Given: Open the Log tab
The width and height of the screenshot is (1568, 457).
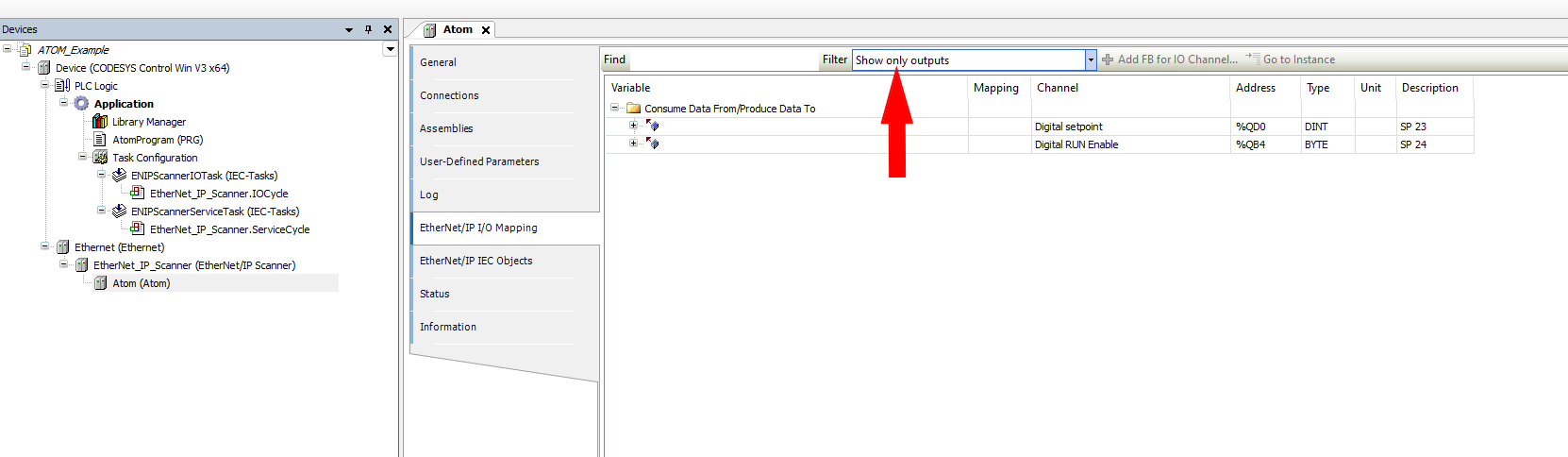Looking at the screenshot, I should (505, 195).
